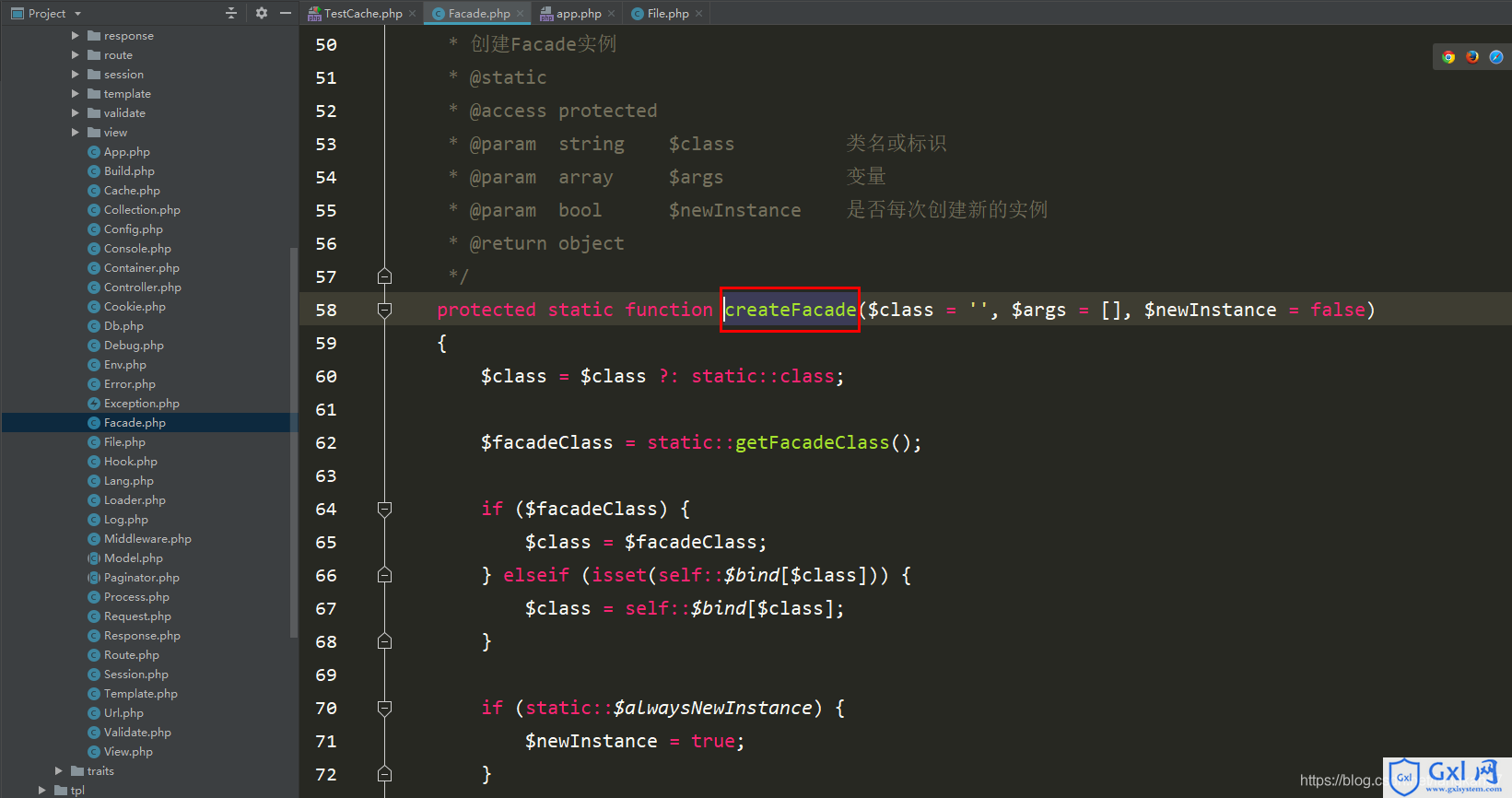This screenshot has width=1512, height=798.
Task: Open Collection.php from the tree
Action: click(x=142, y=210)
